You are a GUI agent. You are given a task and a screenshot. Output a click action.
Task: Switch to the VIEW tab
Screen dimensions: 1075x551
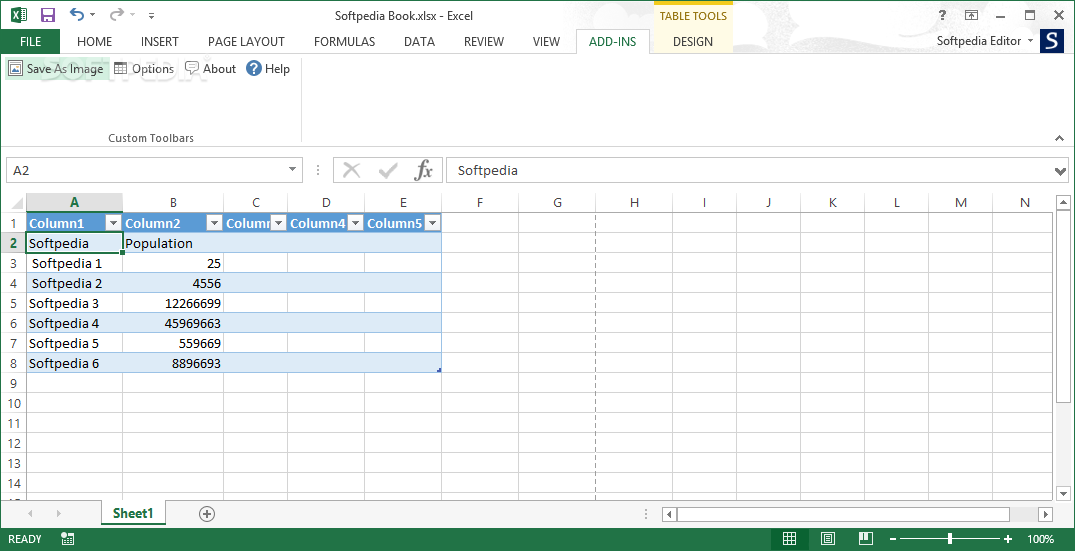(x=546, y=41)
